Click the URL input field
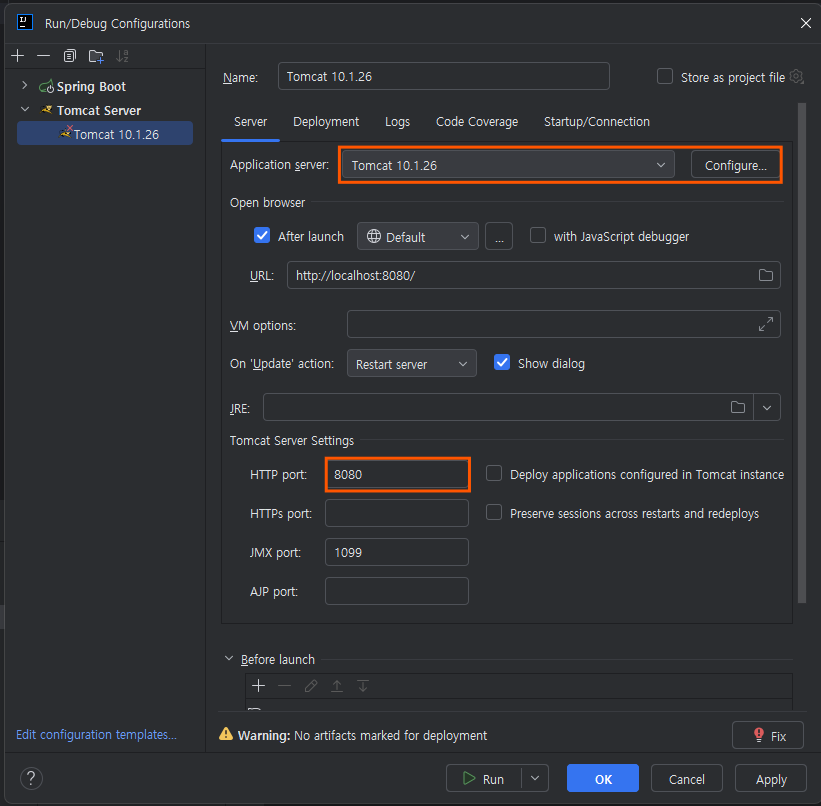 (x=534, y=275)
